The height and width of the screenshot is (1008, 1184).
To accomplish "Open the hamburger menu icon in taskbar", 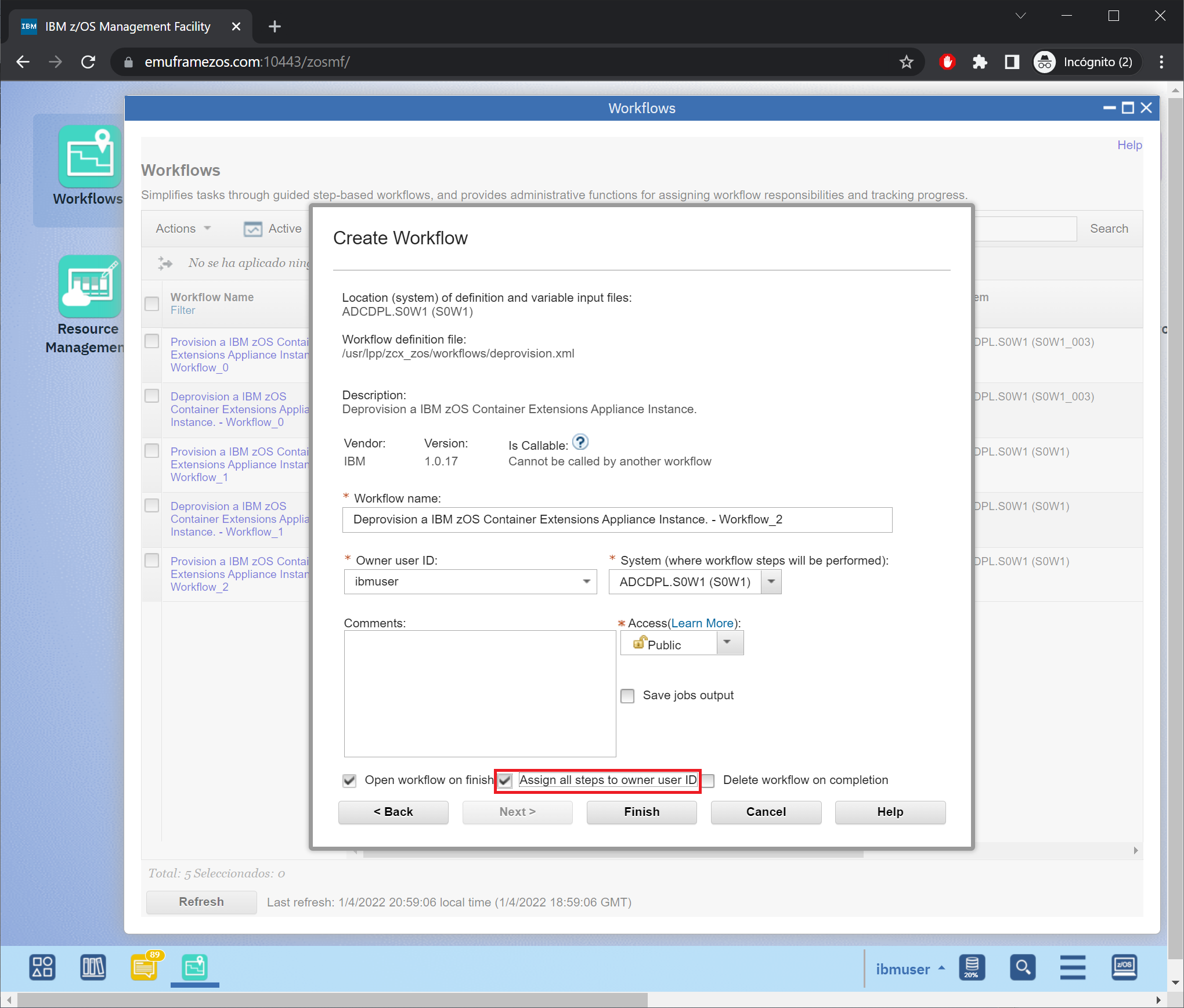I will tap(1073, 967).
